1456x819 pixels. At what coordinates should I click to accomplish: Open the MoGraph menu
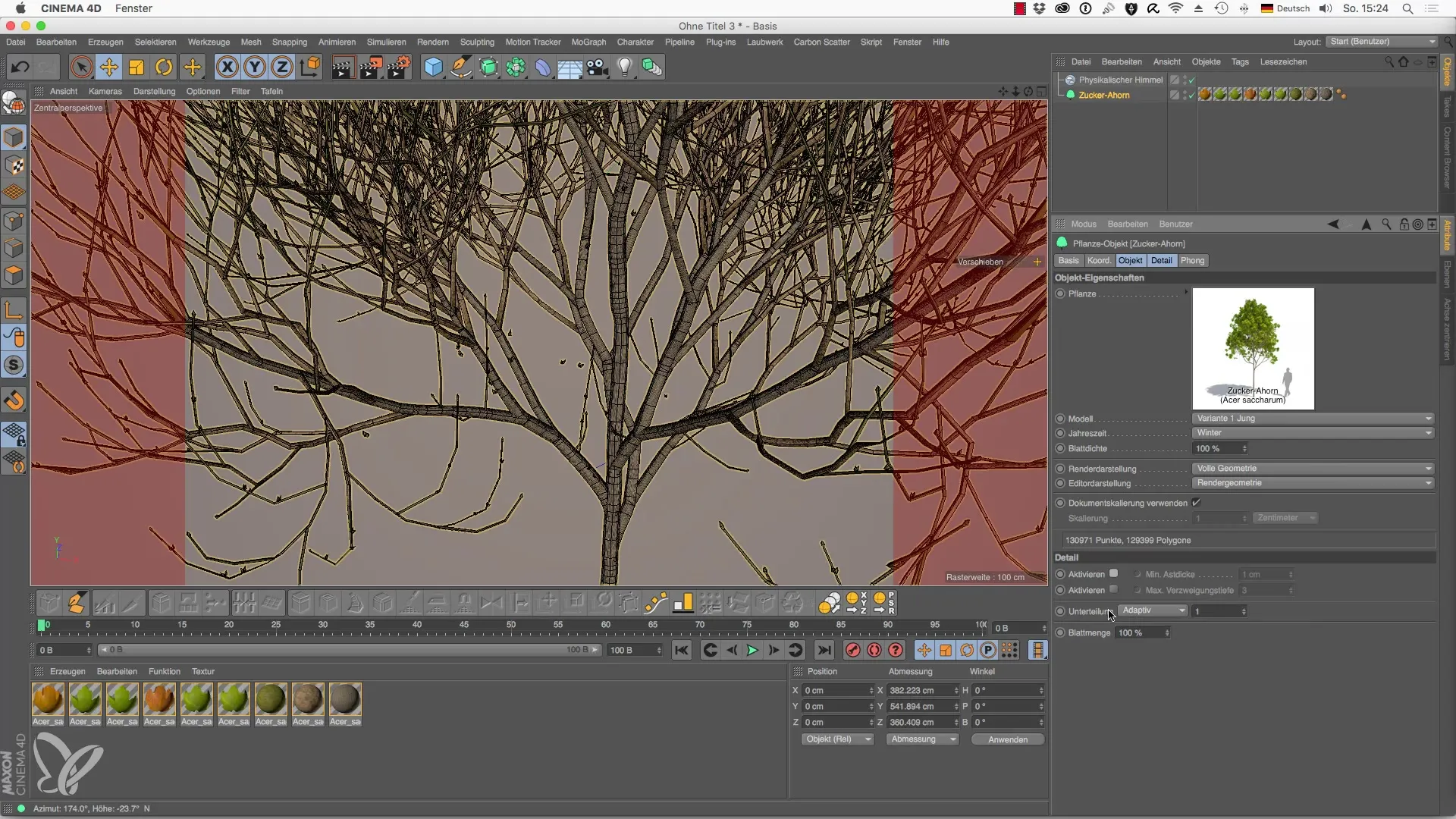point(588,42)
